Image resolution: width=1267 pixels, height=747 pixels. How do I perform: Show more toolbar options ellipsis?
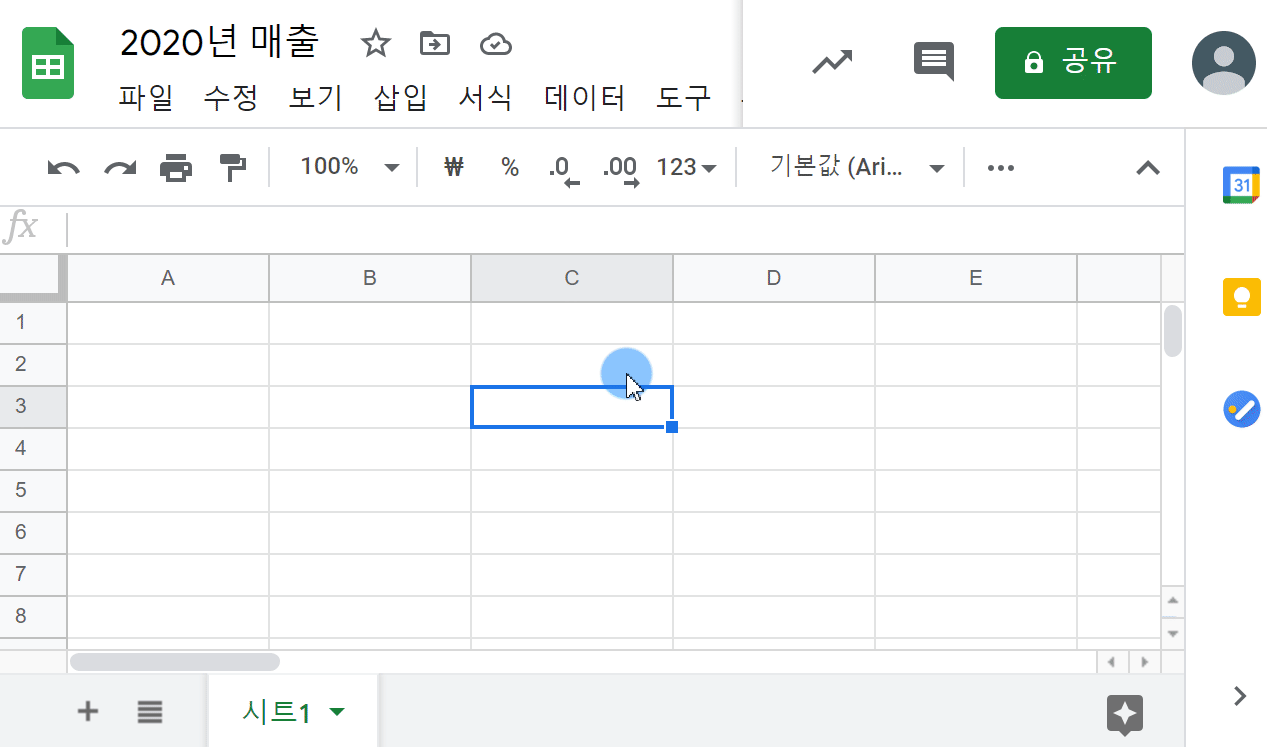click(1001, 168)
